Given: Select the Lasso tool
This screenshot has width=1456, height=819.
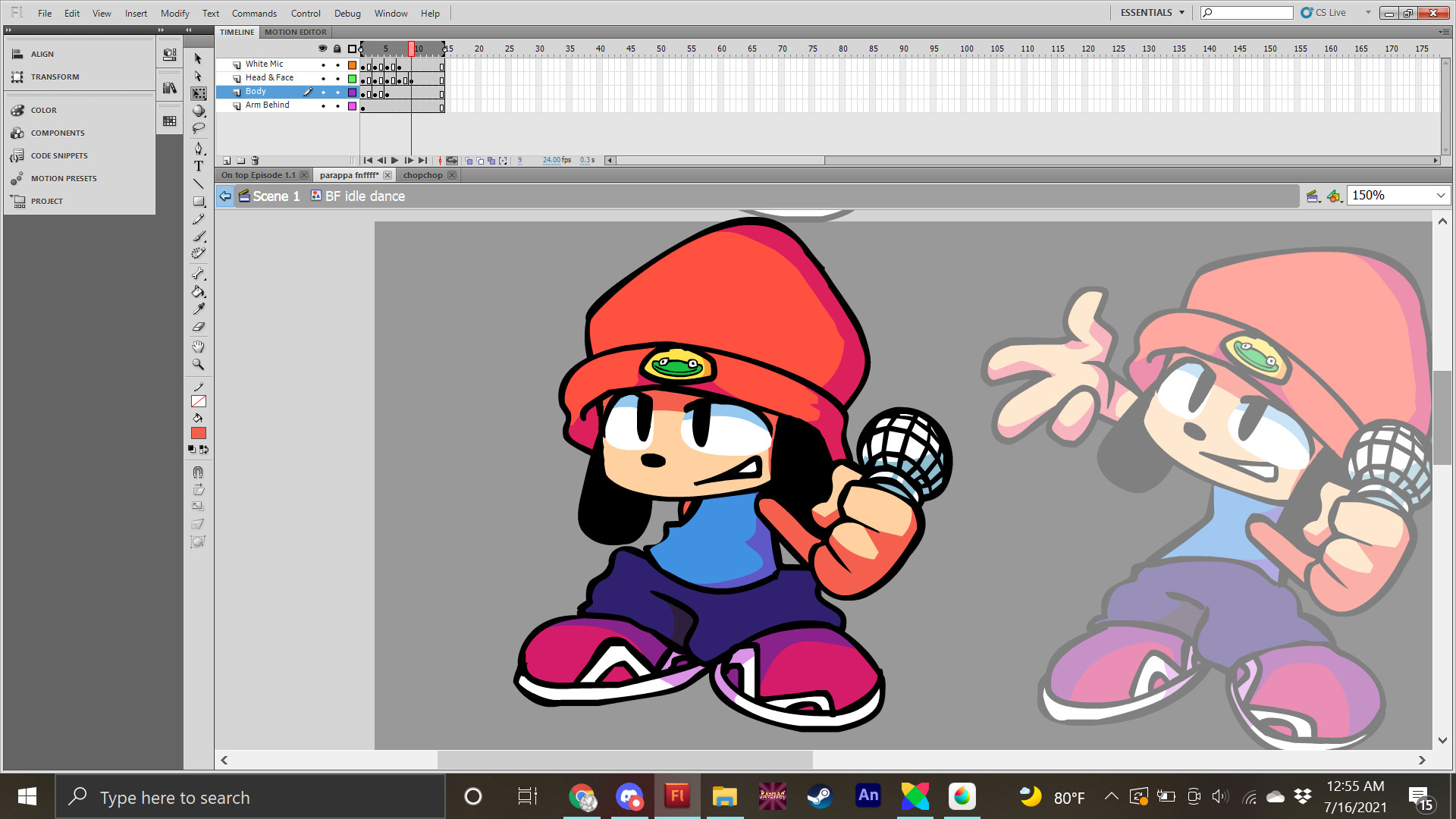Looking at the screenshot, I should (199, 128).
